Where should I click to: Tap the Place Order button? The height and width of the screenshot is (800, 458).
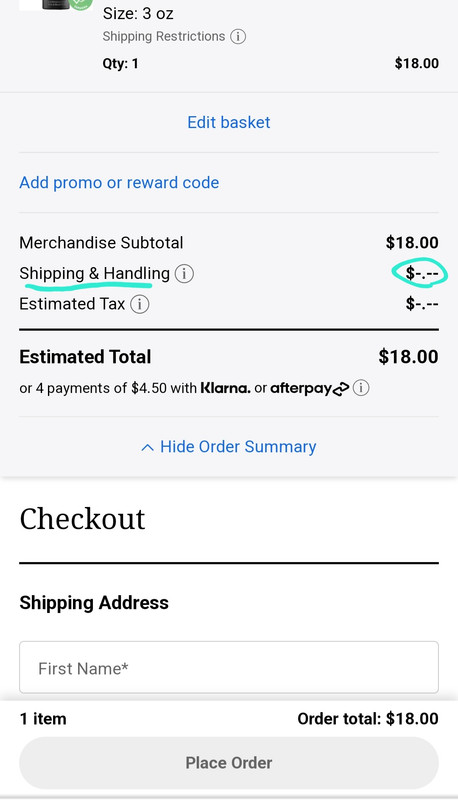pyautogui.click(x=228, y=763)
